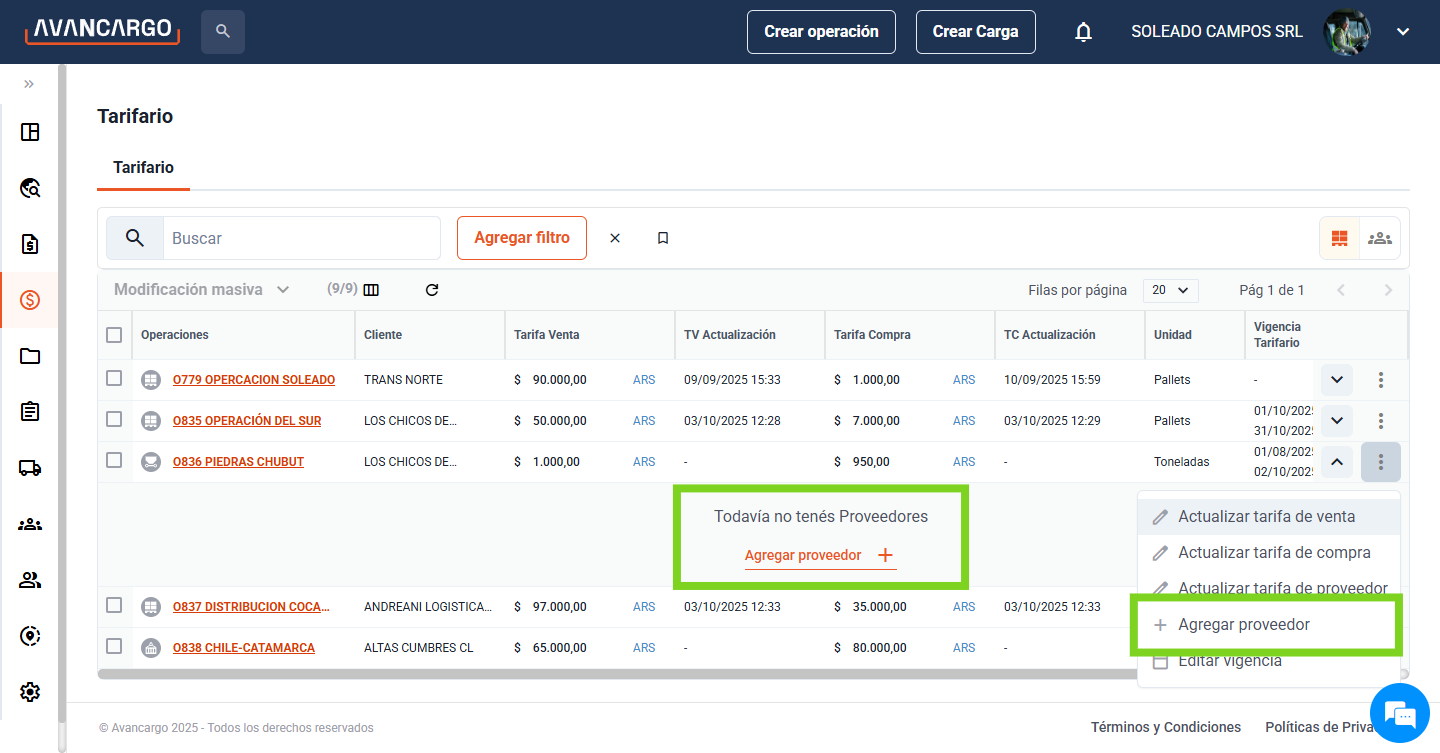Click the Buscar search input field
Image resolution: width=1440 pixels, height=753 pixels.
[x=301, y=238]
